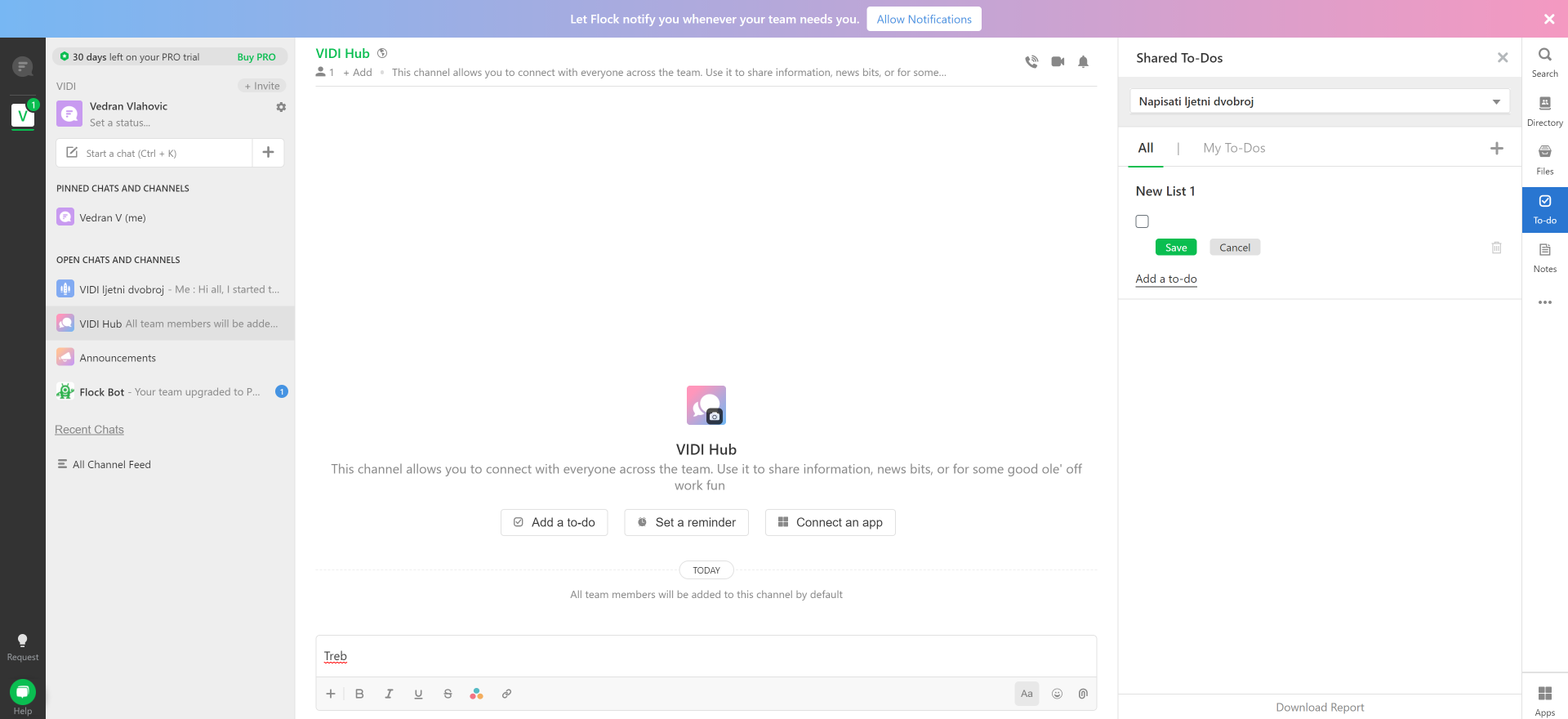Toggle underline formatting
The height and width of the screenshot is (719, 1568).
(x=418, y=694)
